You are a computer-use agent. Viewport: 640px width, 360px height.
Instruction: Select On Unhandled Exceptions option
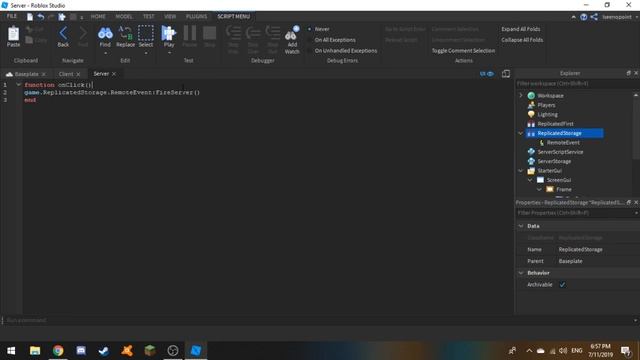pos(346,51)
